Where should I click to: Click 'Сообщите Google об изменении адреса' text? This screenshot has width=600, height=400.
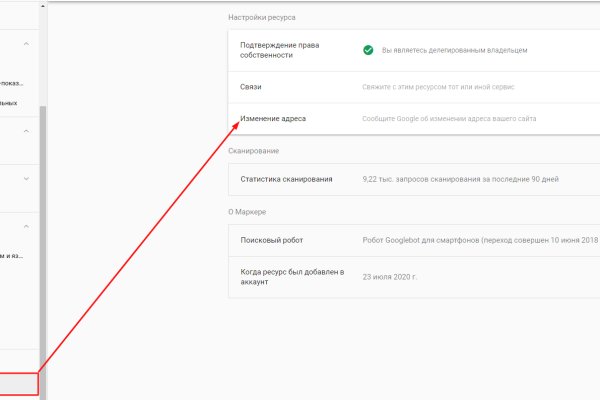coord(449,119)
